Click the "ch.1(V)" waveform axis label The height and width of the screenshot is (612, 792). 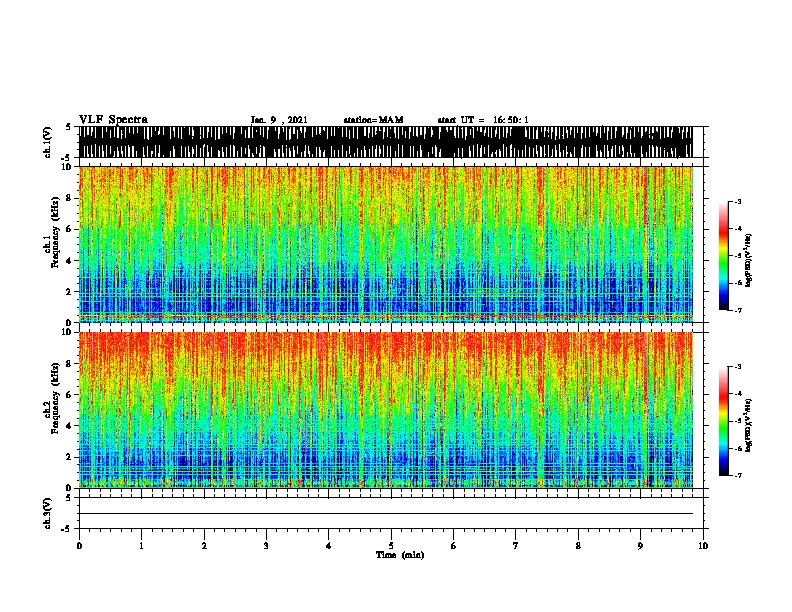[48, 142]
